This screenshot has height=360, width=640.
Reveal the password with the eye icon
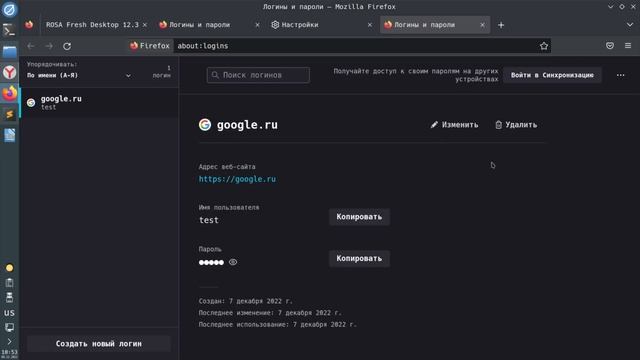pyautogui.click(x=233, y=262)
